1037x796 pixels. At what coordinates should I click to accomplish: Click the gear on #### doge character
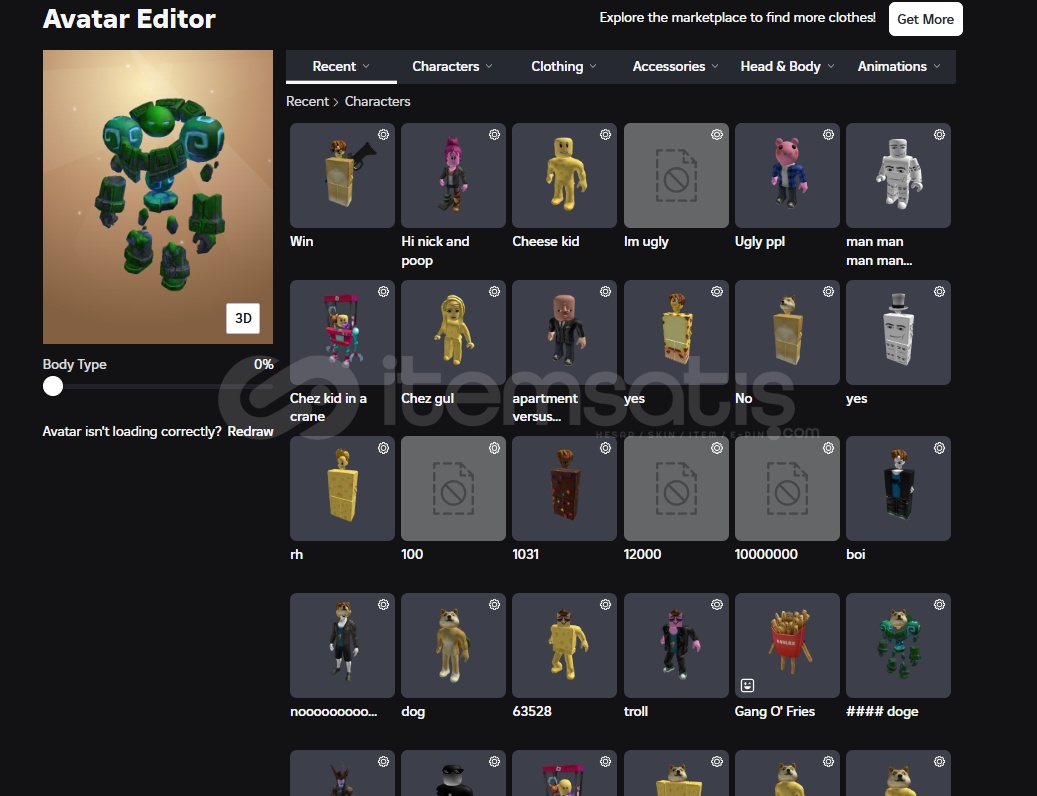[939, 605]
